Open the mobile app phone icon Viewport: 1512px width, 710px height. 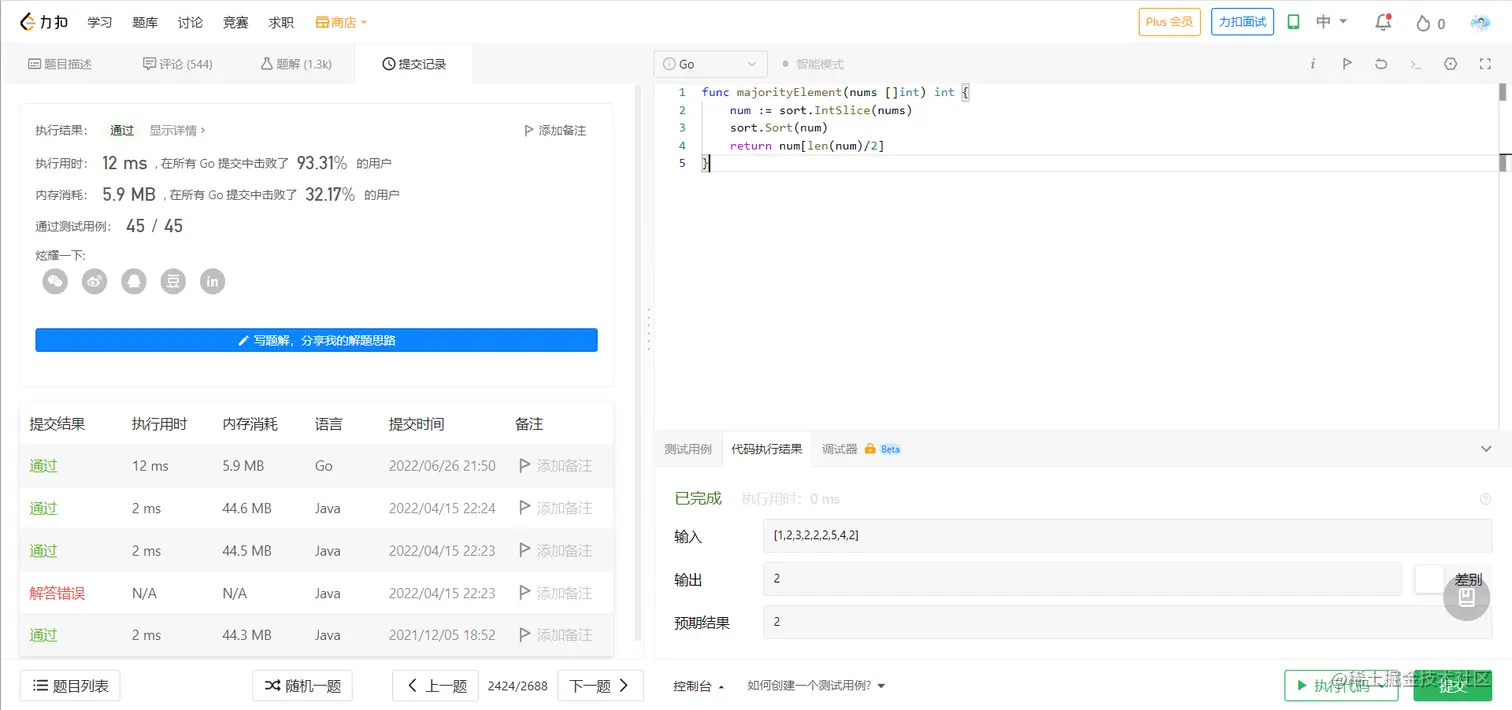[x=1293, y=22]
